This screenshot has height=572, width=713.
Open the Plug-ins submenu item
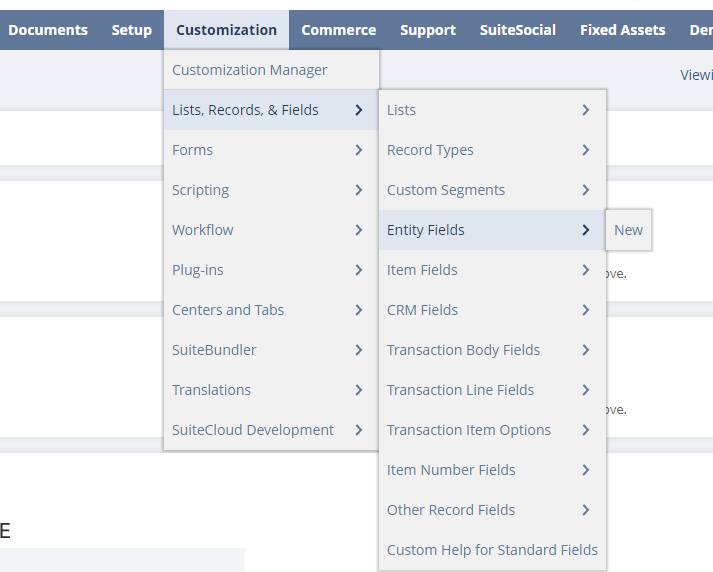(x=271, y=270)
